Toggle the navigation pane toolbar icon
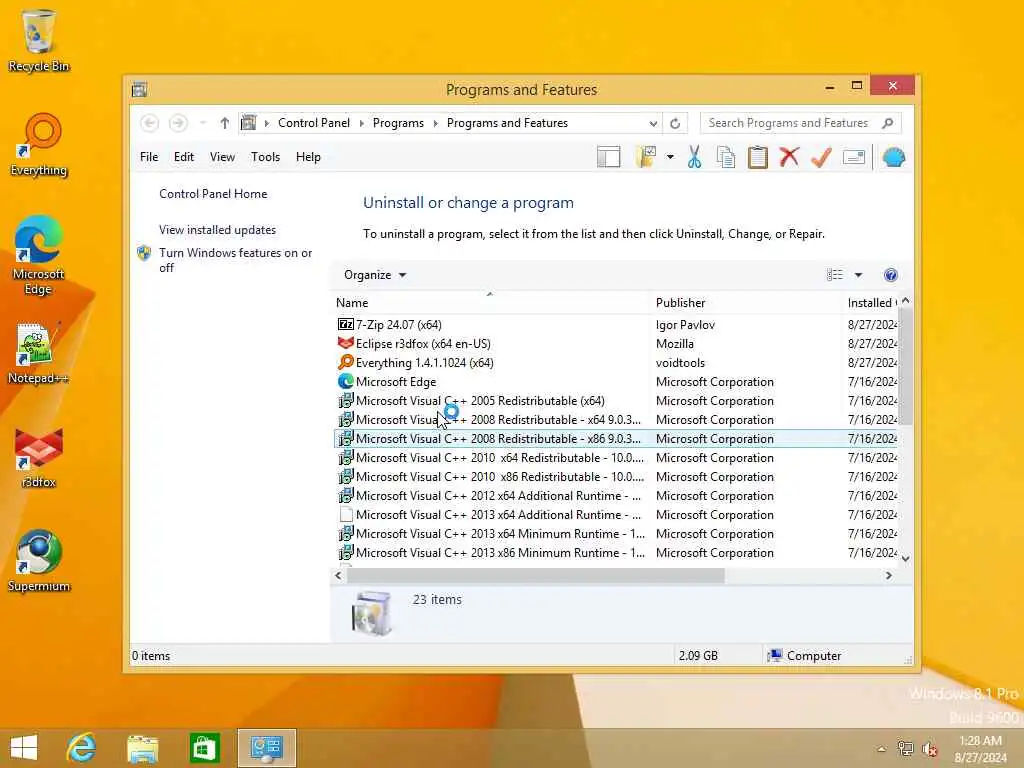 click(x=608, y=157)
